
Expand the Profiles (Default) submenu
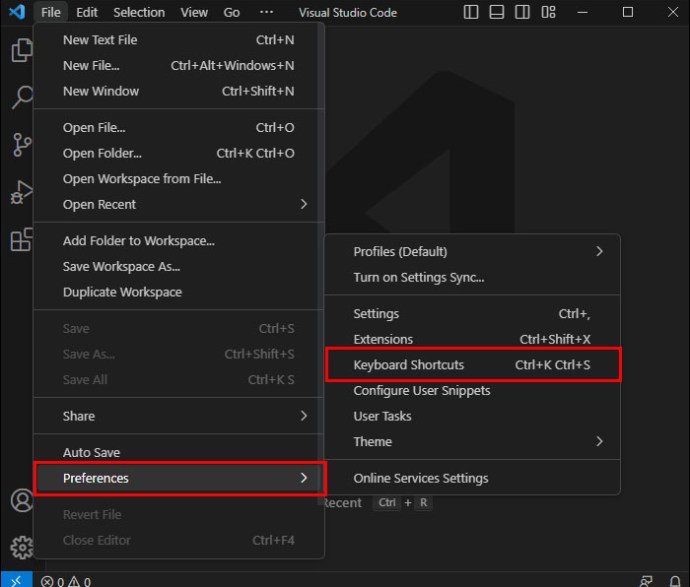(473, 252)
